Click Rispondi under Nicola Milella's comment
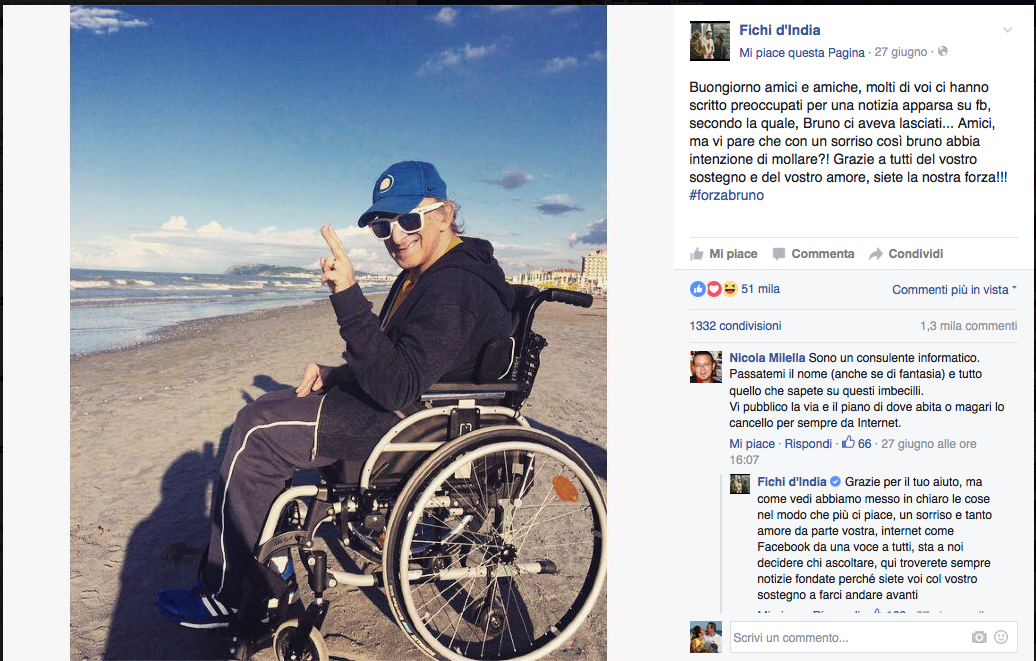1036x661 pixels. (x=808, y=444)
